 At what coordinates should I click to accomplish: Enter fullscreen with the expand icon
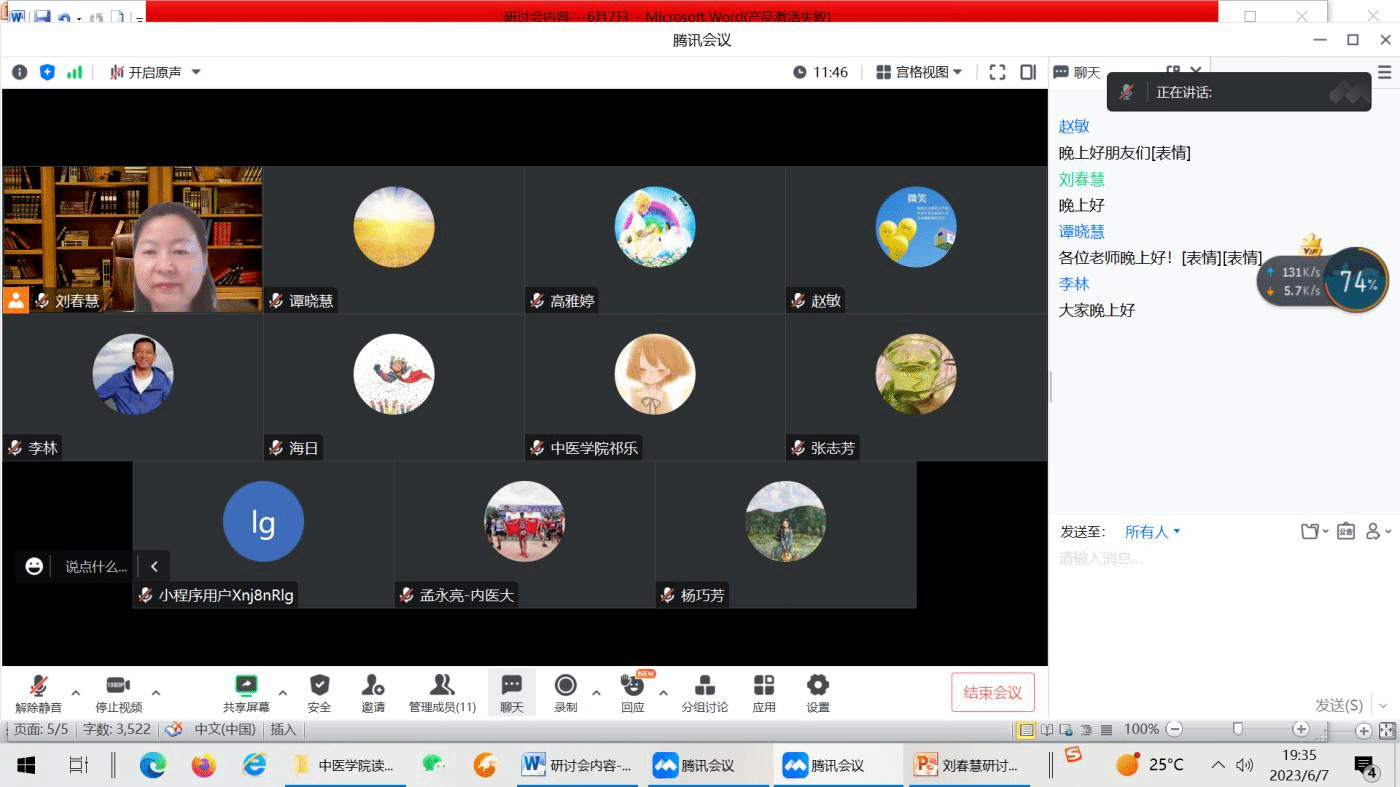[x=997, y=72]
